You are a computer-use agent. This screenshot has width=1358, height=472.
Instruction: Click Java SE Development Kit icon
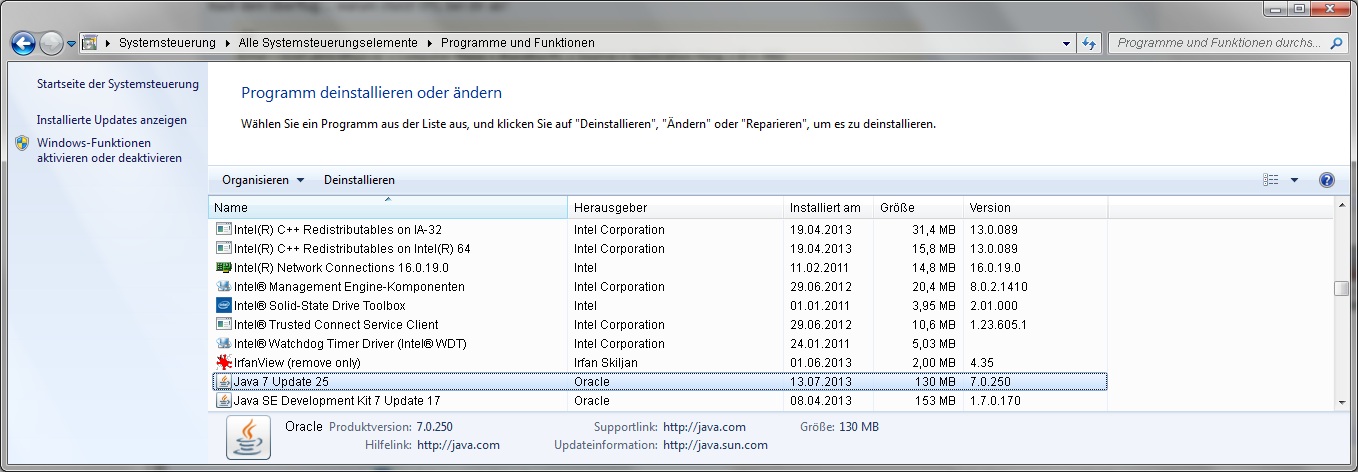(x=224, y=400)
